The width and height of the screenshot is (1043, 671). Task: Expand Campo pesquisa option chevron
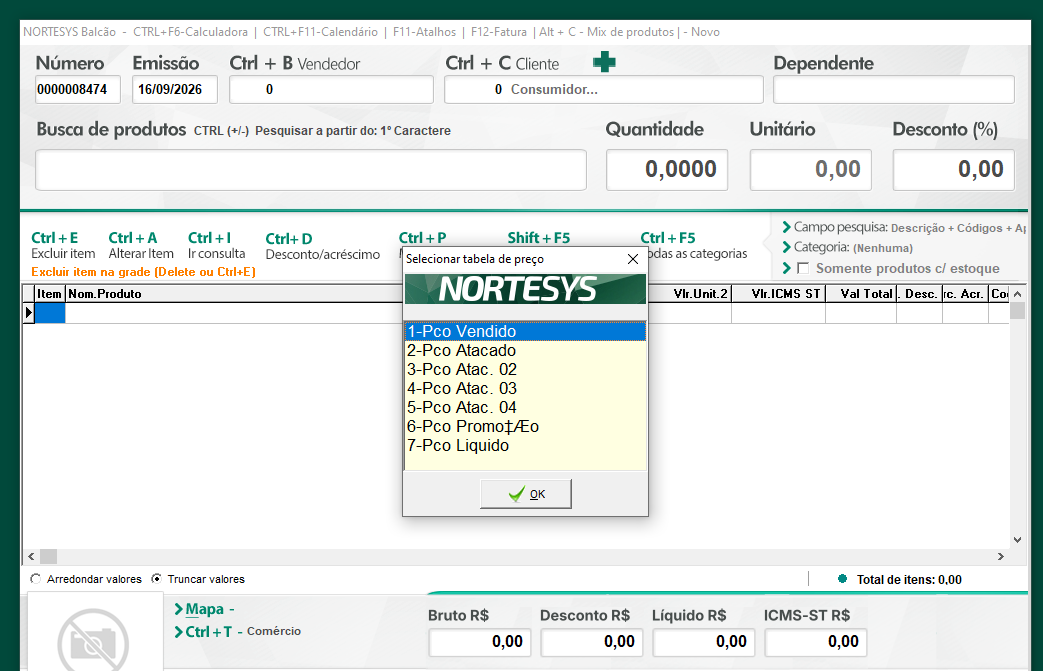click(786, 227)
